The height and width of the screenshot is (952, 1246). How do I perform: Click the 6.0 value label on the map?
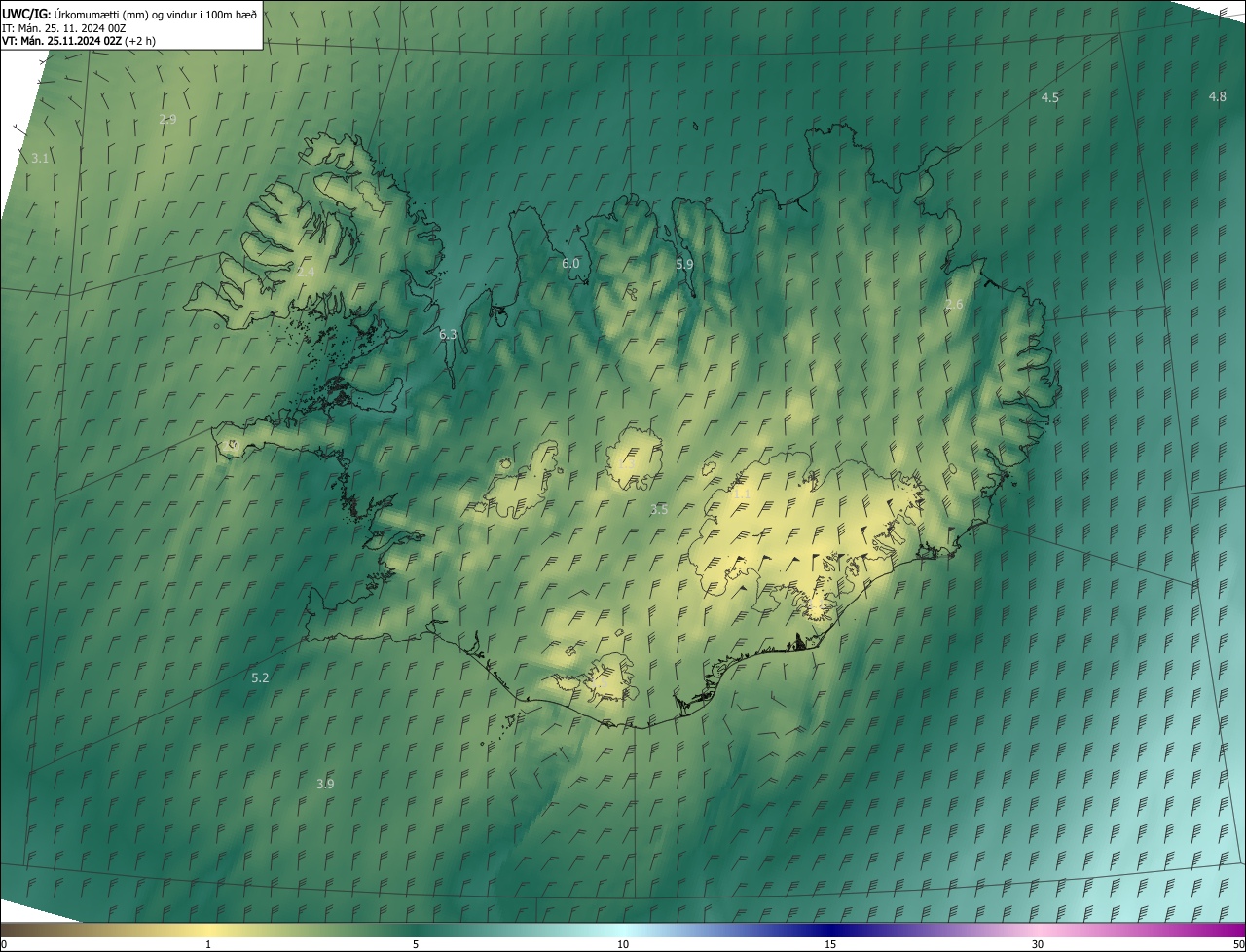[570, 263]
